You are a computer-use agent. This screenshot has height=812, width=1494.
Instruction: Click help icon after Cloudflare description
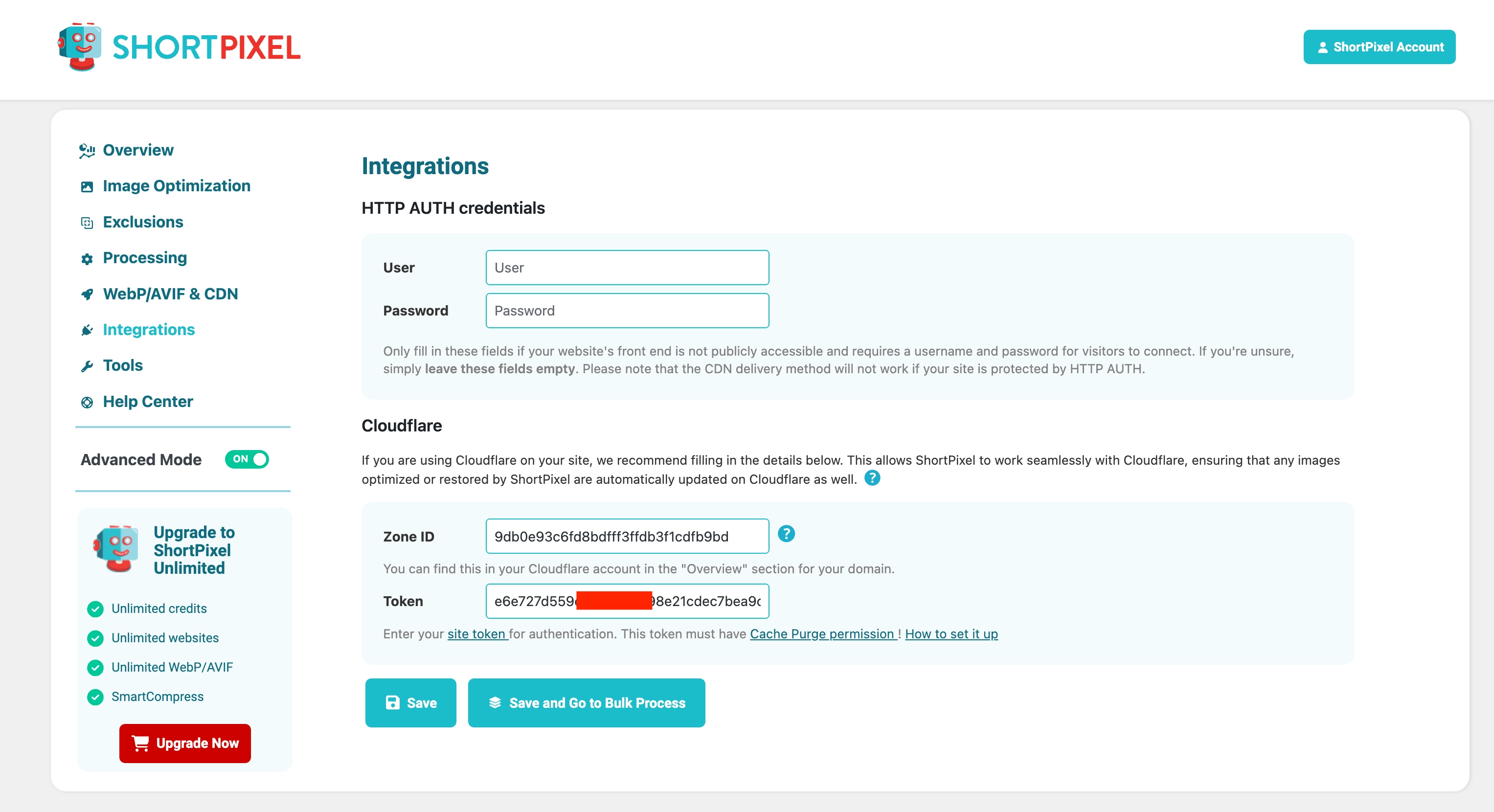point(872,478)
